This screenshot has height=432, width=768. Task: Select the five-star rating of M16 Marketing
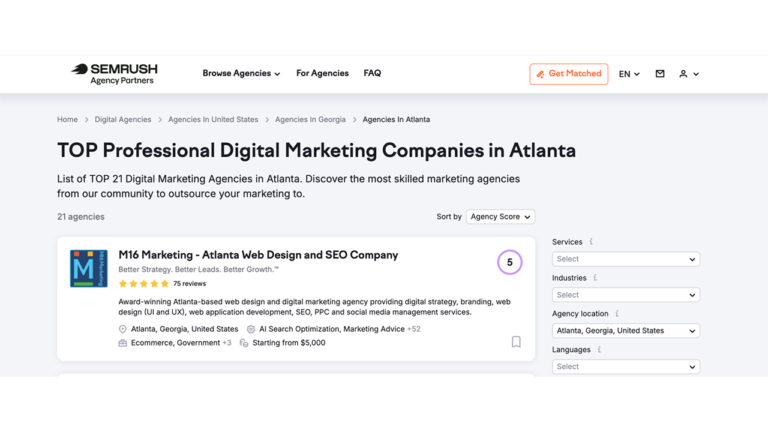coord(144,284)
